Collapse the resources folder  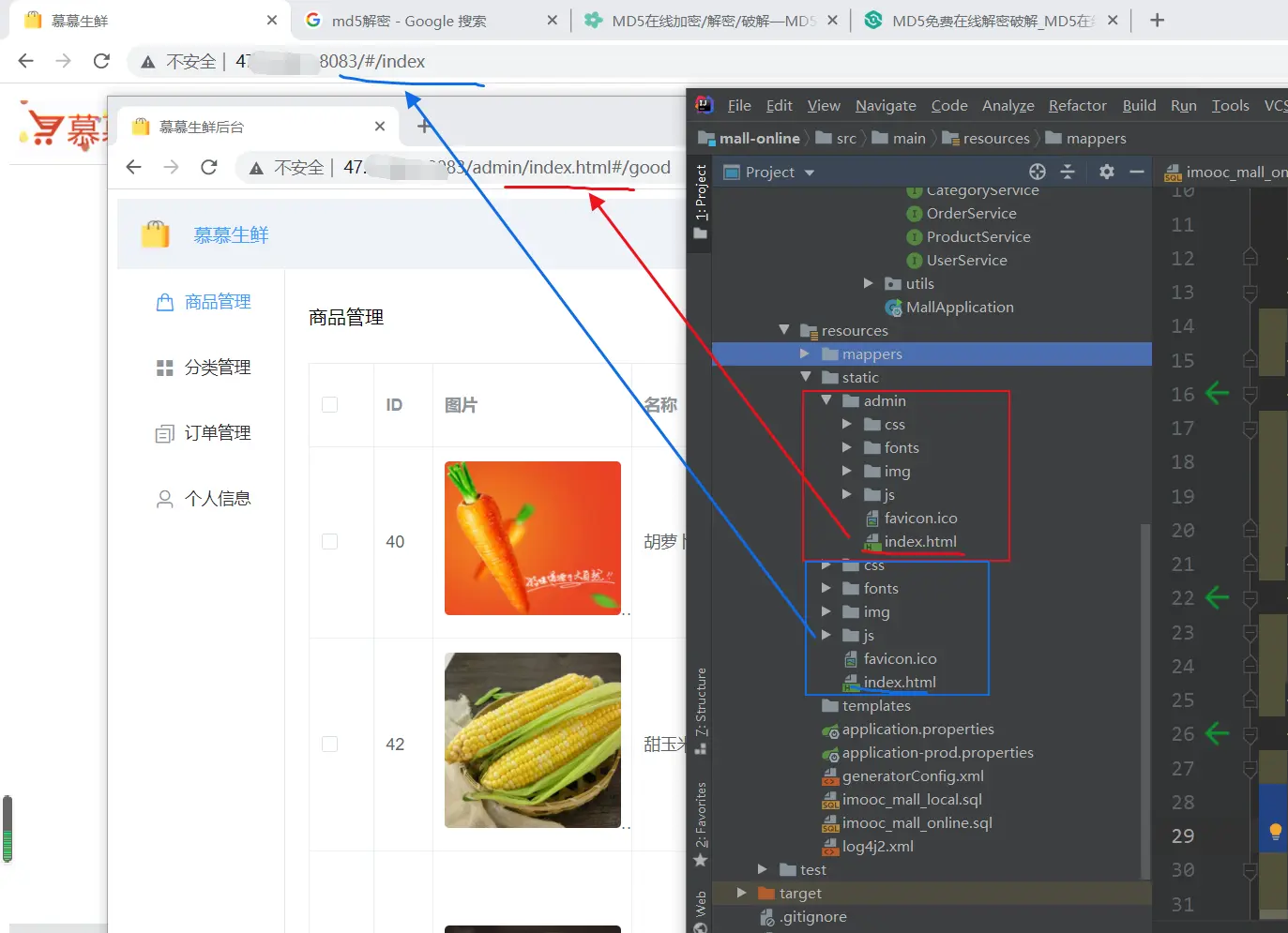point(784,330)
